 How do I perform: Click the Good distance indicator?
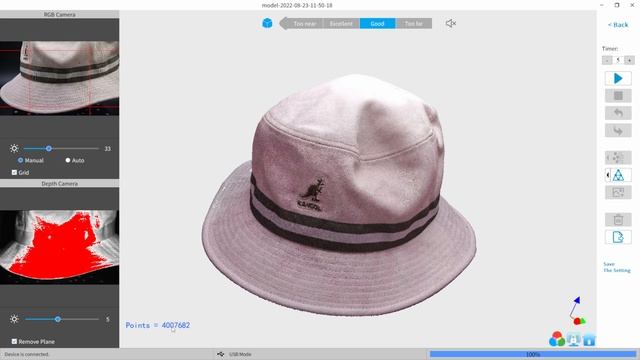coord(377,23)
